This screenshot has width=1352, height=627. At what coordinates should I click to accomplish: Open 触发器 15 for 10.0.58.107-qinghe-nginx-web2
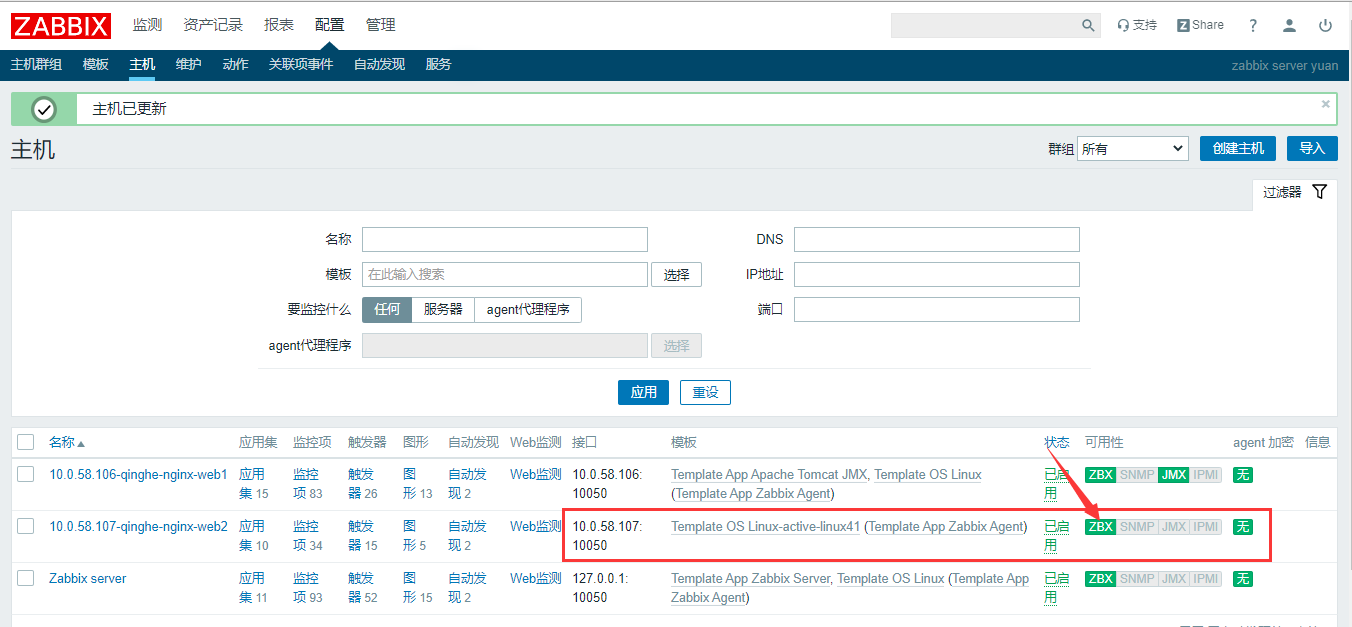click(x=360, y=535)
